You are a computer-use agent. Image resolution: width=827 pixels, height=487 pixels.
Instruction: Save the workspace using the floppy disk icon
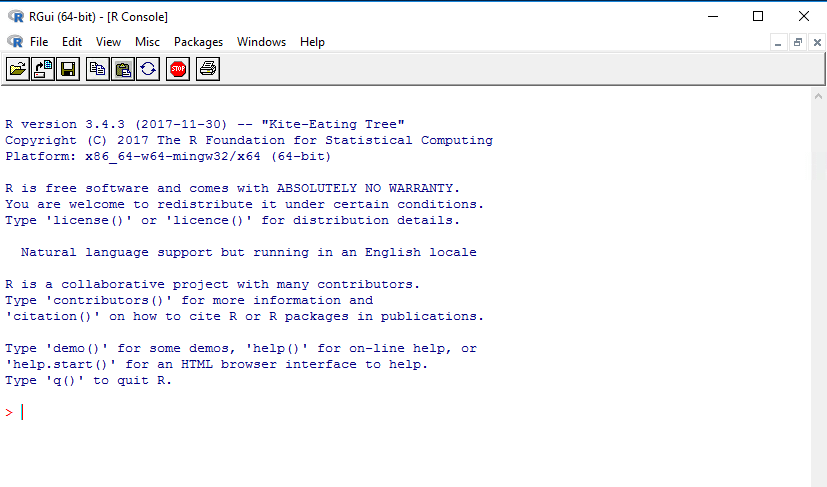coord(68,69)
